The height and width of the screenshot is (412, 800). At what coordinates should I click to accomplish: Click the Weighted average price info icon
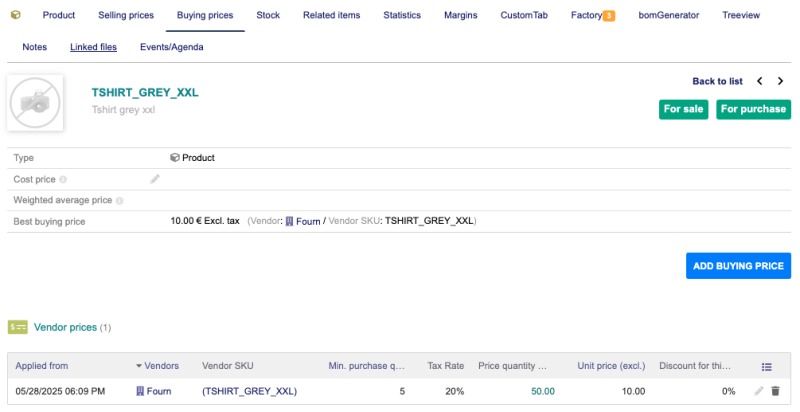pos(119,201)
